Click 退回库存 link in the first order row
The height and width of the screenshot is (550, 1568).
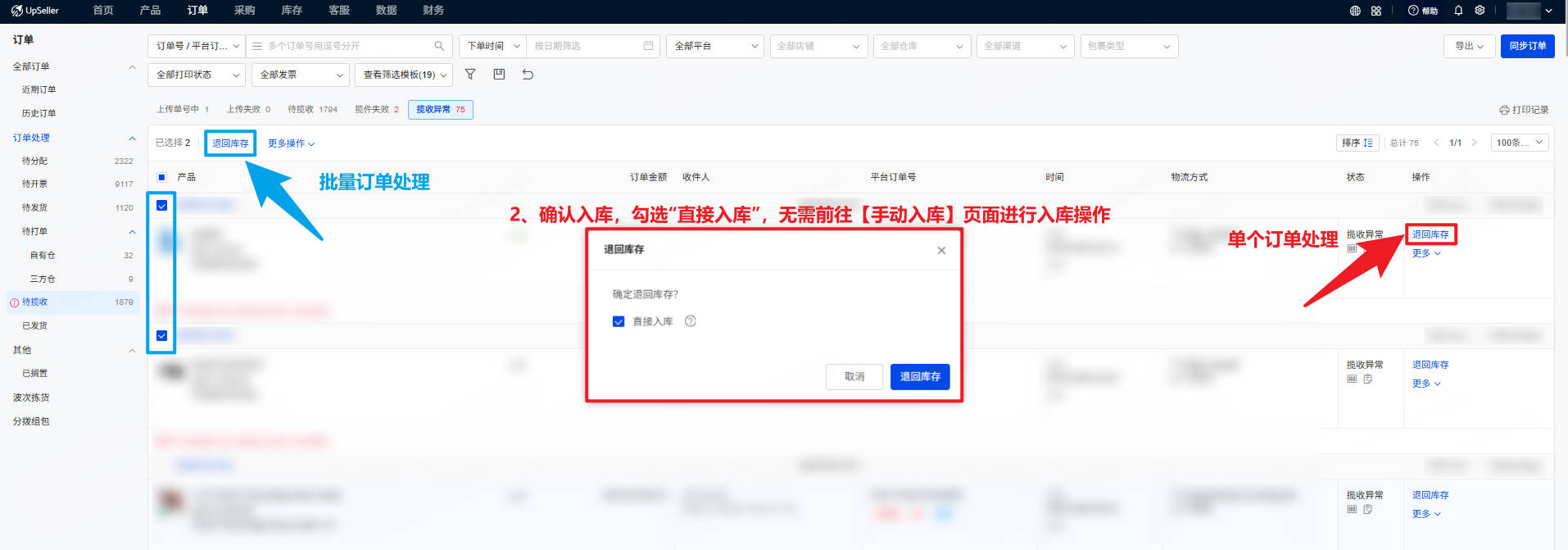pyautogui.click(x=1430, y=234)
